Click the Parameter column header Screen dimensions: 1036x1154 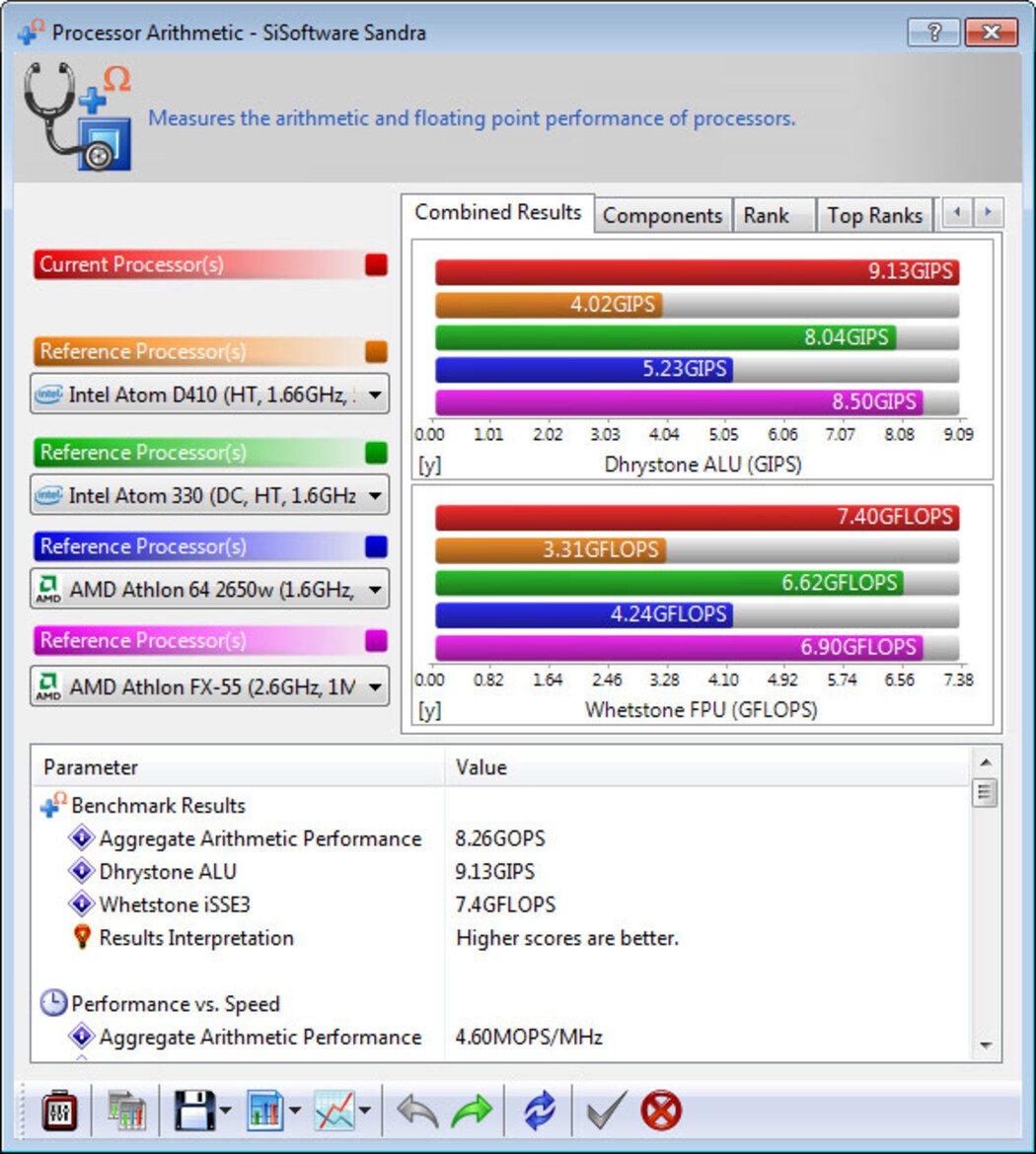(x=239, y=767)
